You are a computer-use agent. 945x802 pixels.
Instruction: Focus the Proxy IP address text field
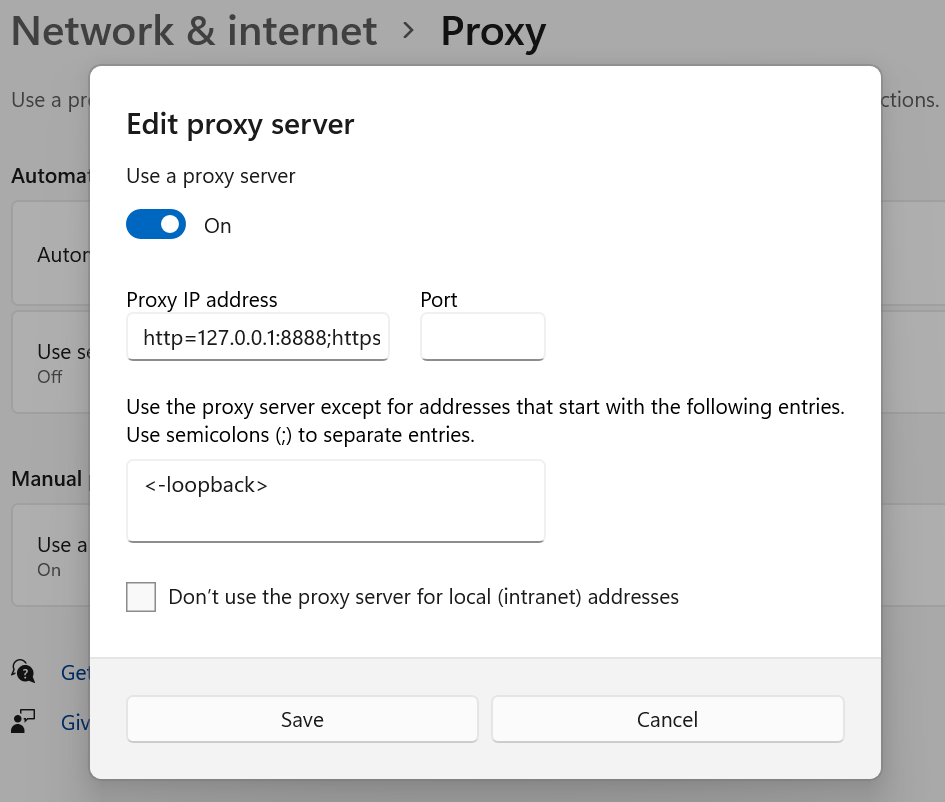pyautogui.click(x=258, y=338)
